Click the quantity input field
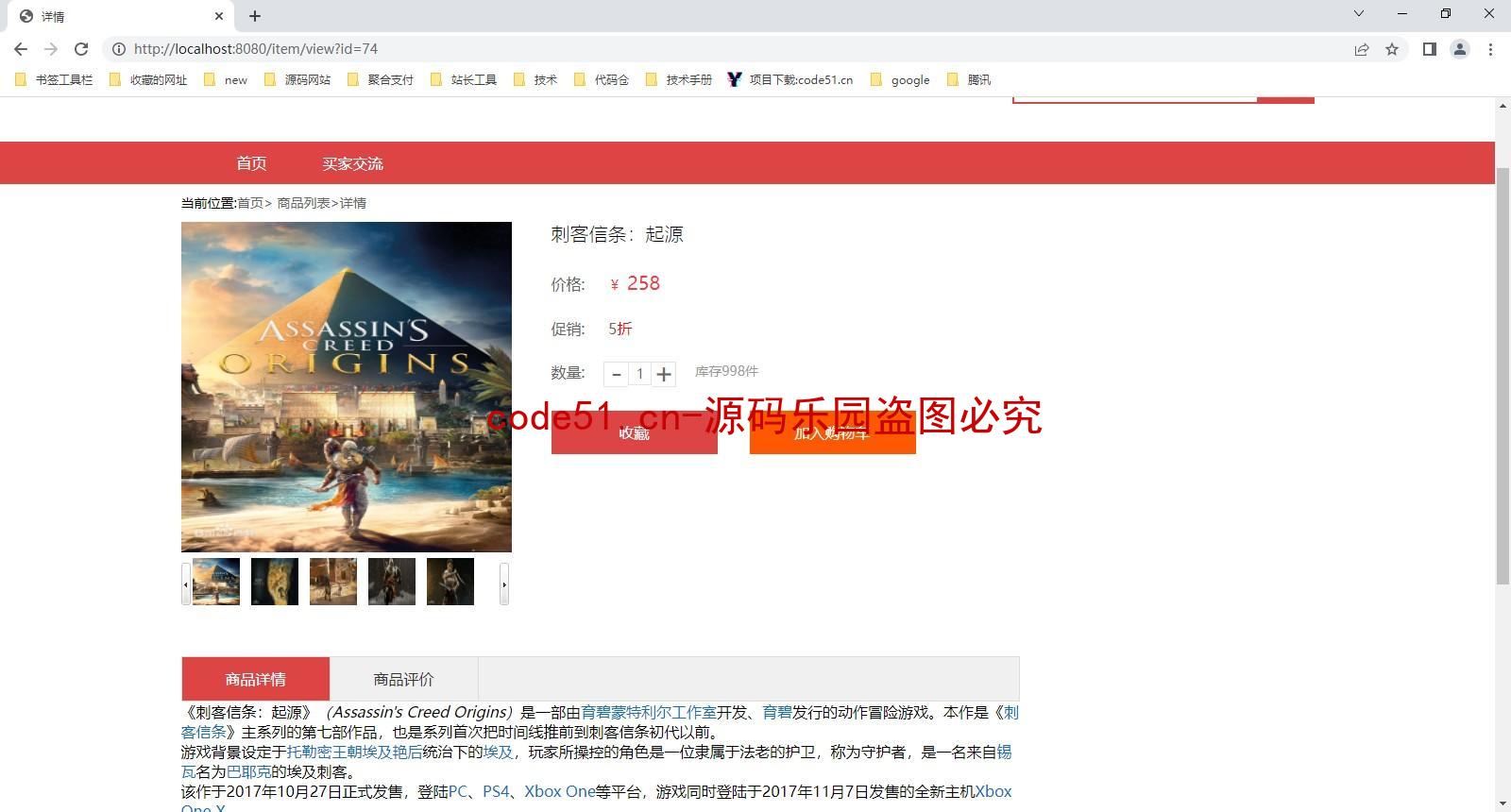The image size is (1511, 812). 639,374
